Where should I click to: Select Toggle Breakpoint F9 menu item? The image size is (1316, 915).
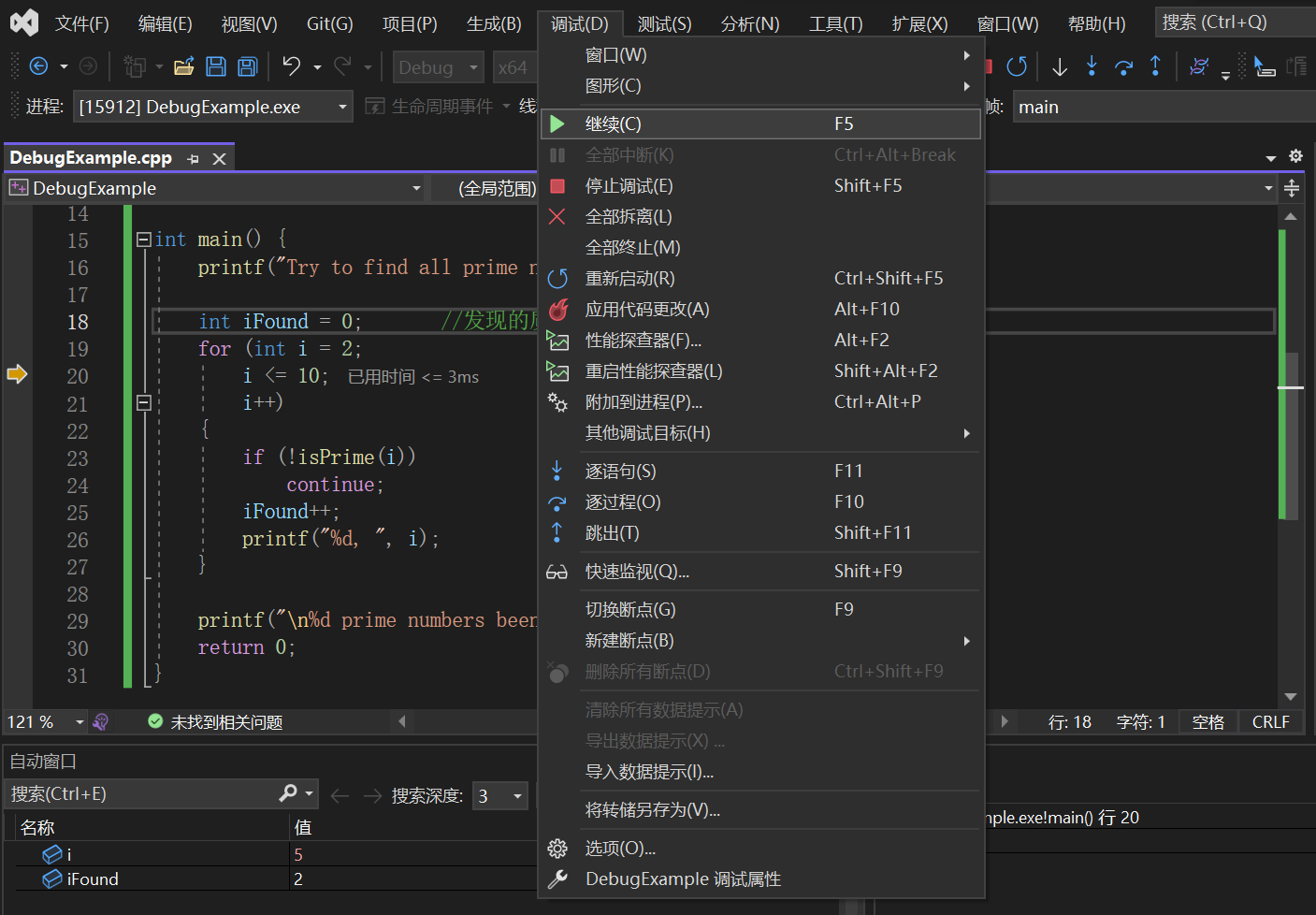point(761,610)
